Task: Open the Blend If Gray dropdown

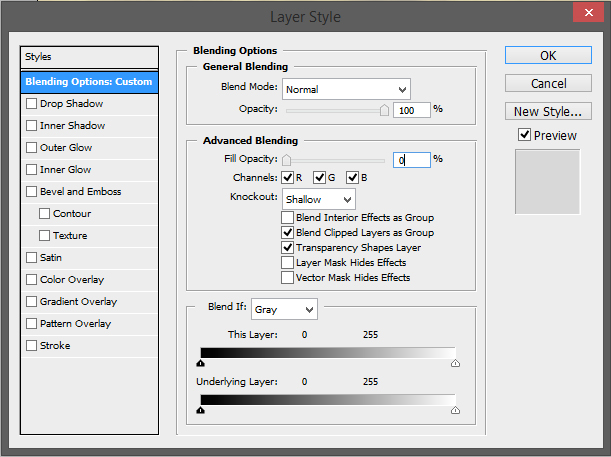Action: (x=284, y=309)
